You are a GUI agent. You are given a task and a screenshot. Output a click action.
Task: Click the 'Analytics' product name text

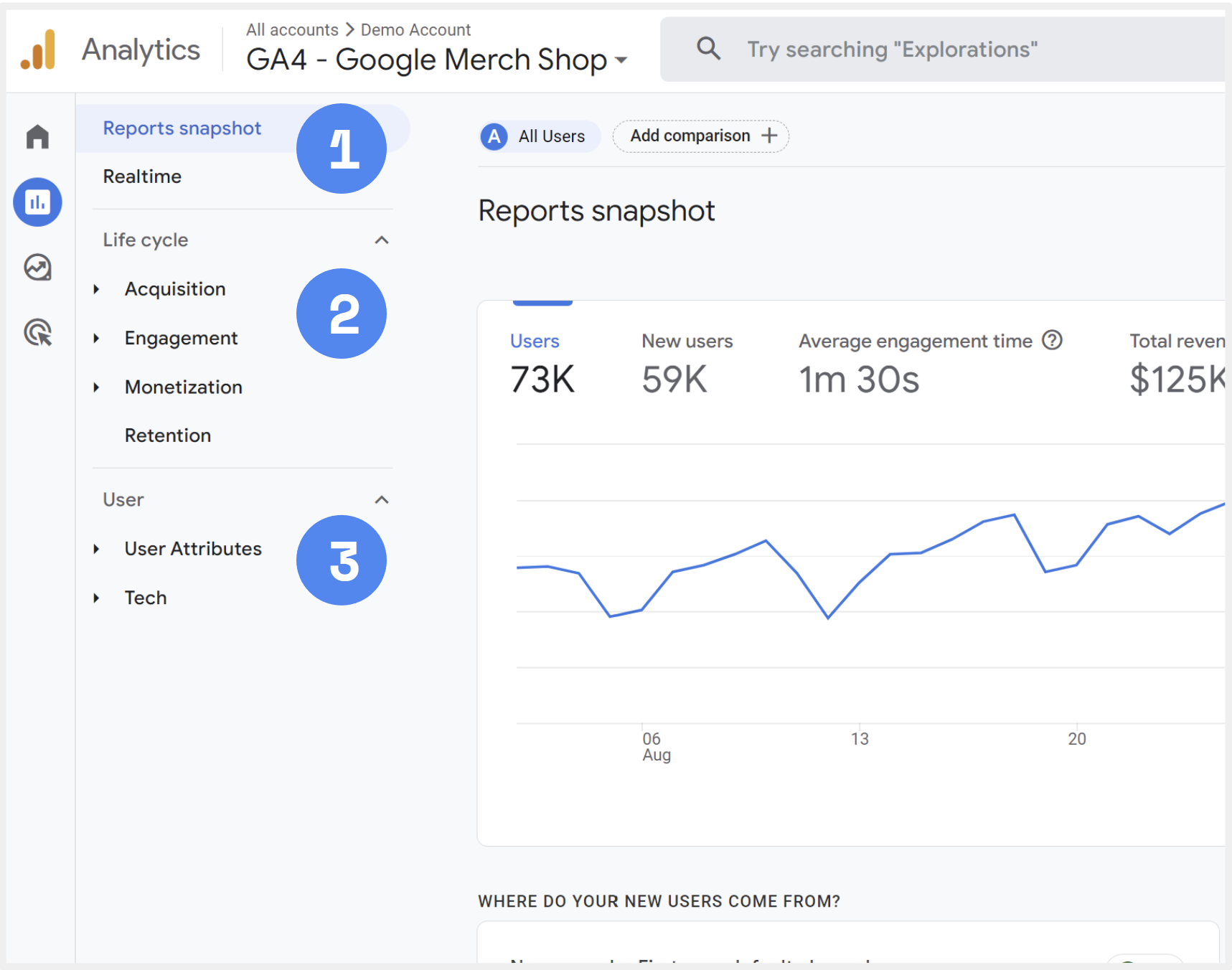141,50
